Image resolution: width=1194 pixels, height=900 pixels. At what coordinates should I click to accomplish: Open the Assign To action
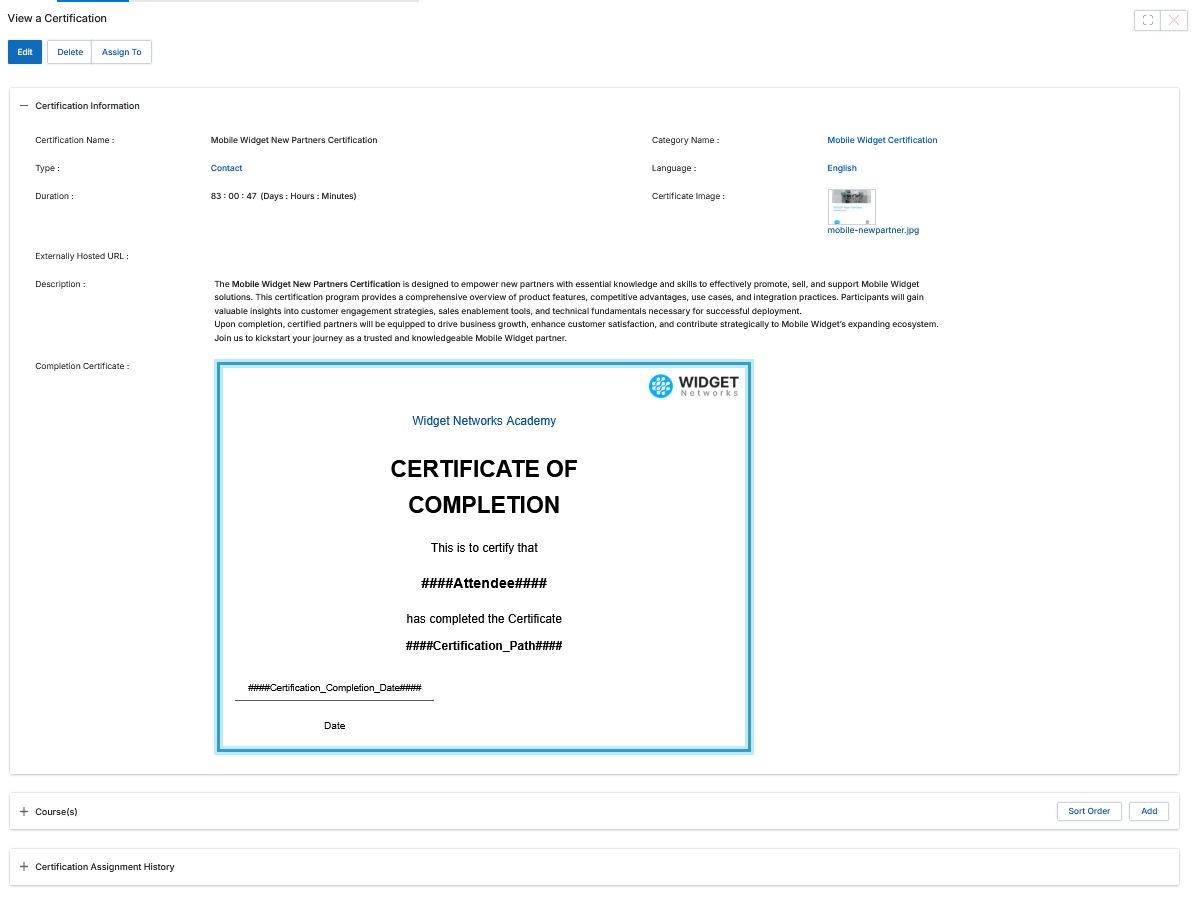pyautogui.click(x=122, y=52)
